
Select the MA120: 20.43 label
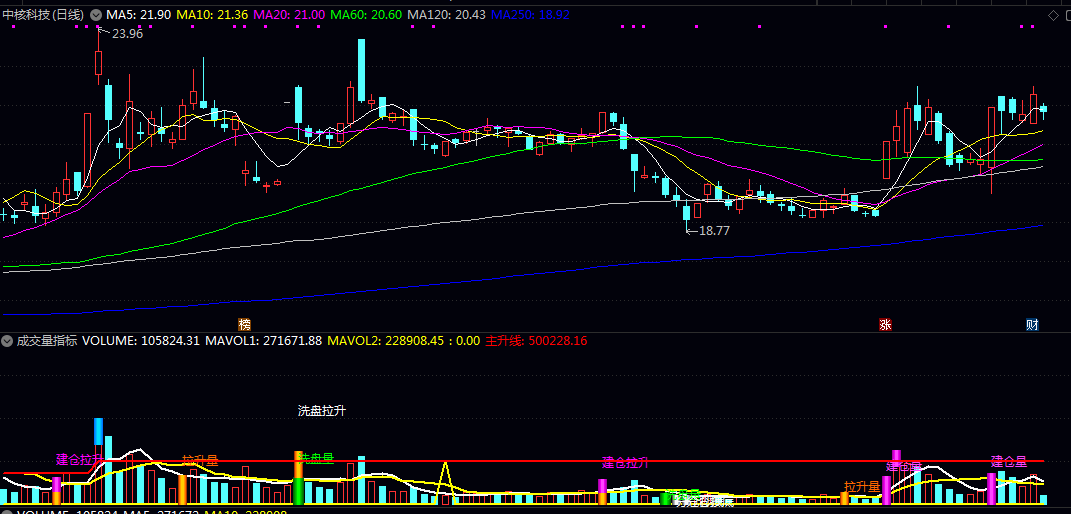447,14
